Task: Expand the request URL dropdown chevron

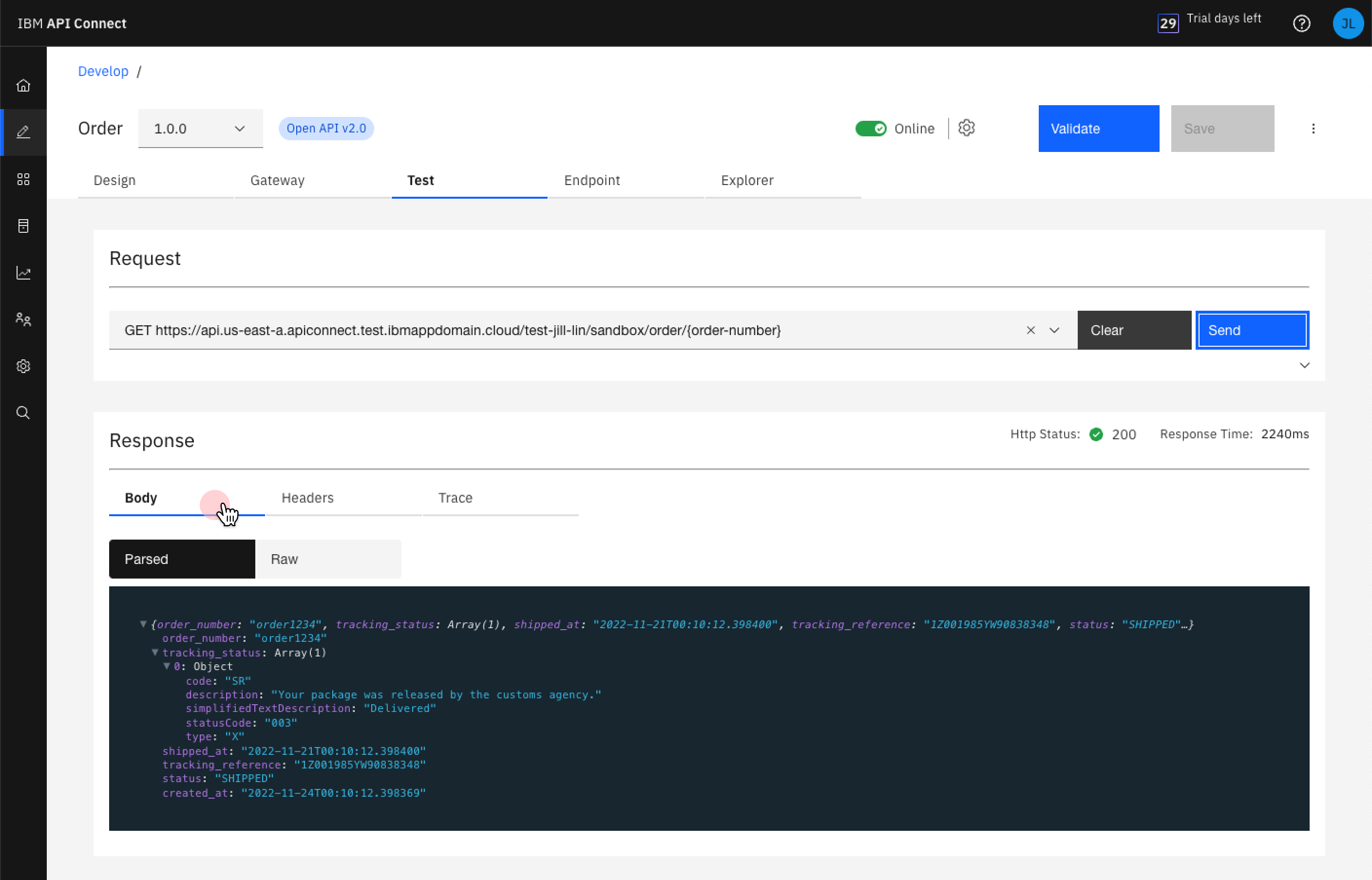Action: [1054, 330]
